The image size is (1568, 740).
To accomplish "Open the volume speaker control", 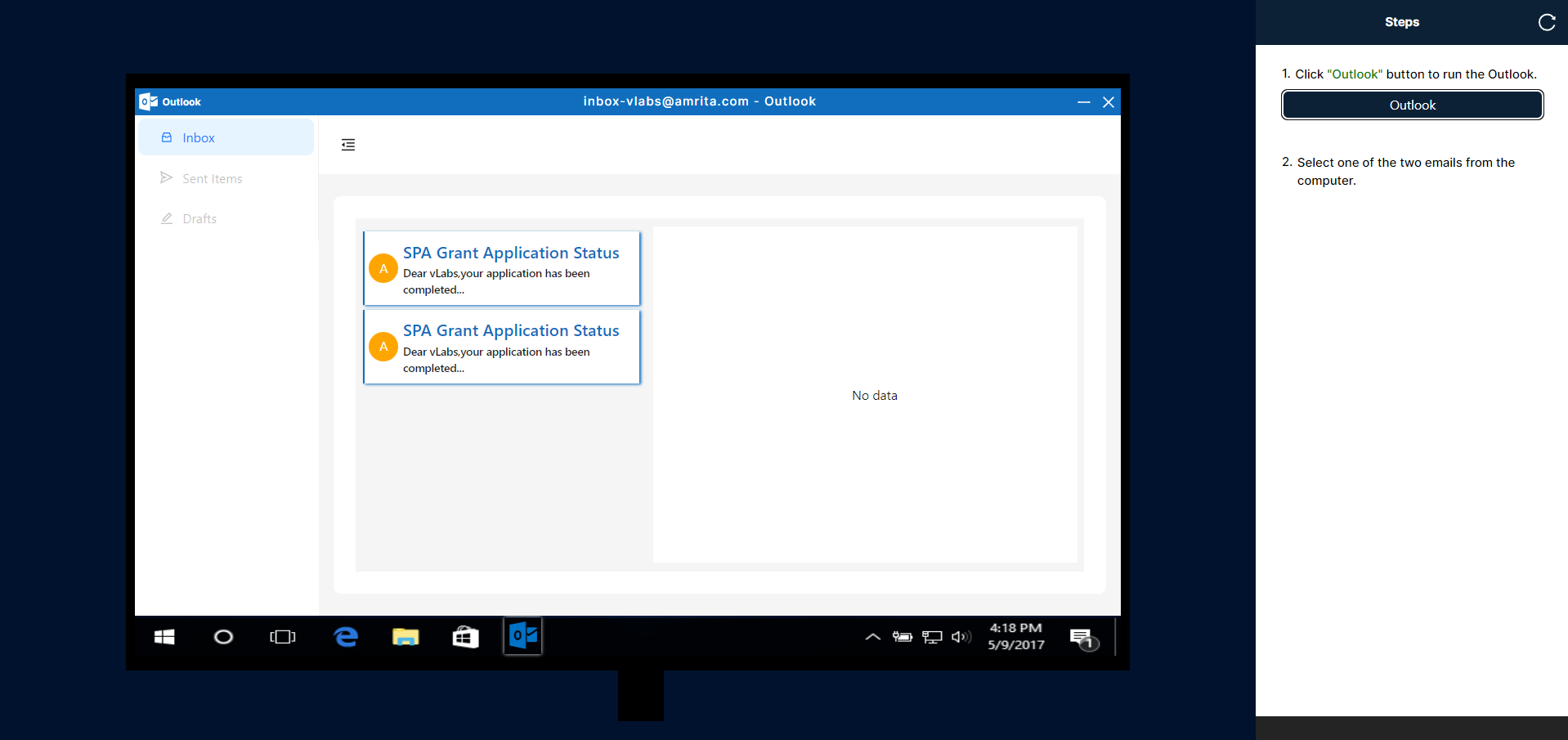I will (x=961, y=637).
